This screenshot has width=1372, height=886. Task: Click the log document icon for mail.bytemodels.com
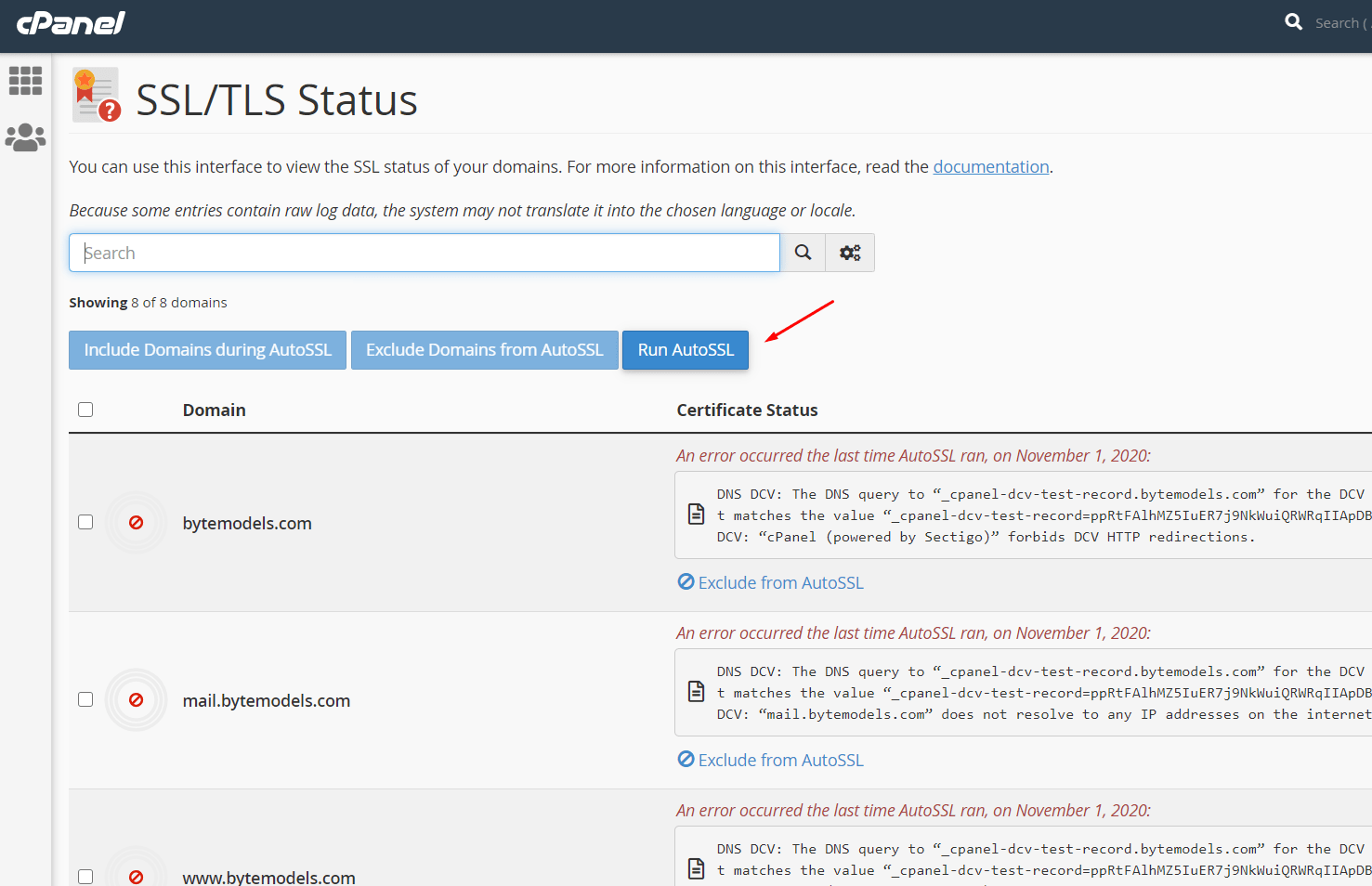click(696, 692)
